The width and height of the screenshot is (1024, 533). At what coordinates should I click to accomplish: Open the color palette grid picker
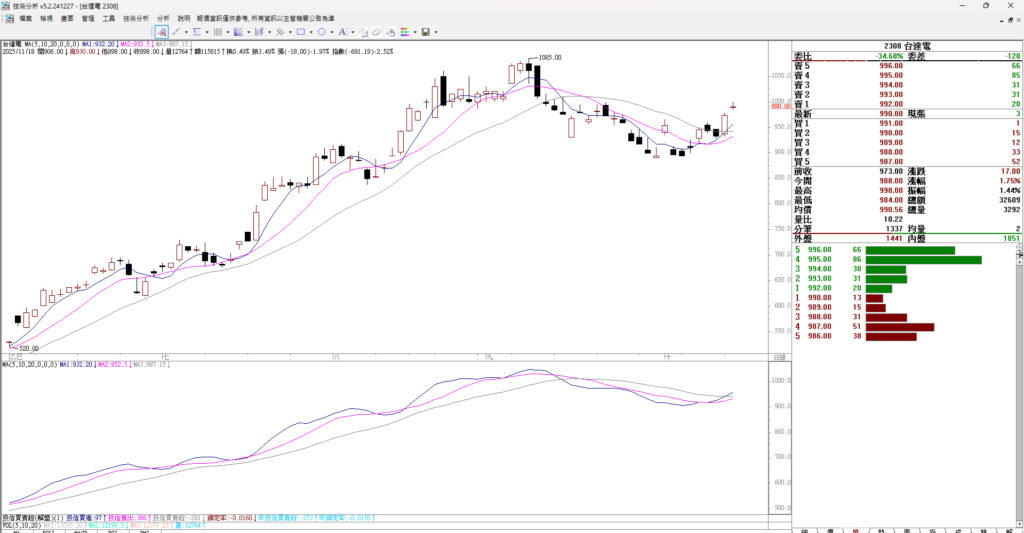tap(404, 32)
